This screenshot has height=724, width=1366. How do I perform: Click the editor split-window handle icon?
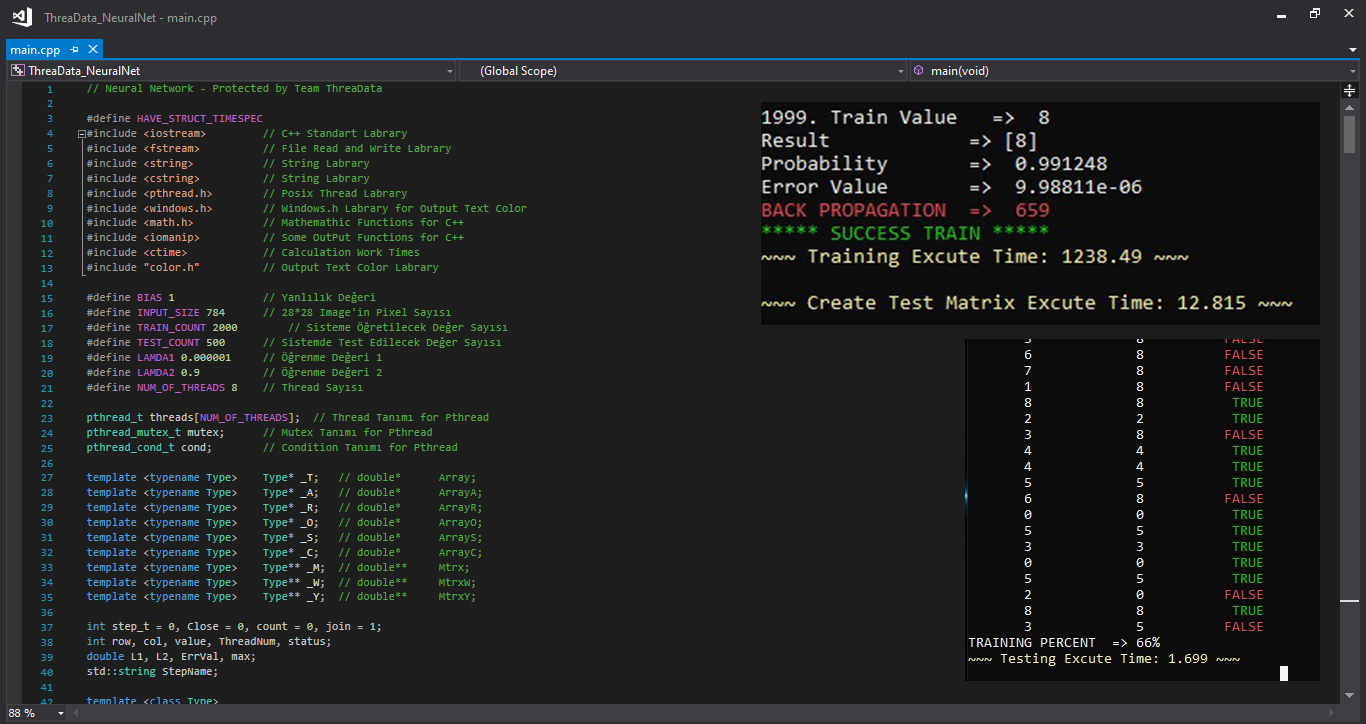point(1349,89)
